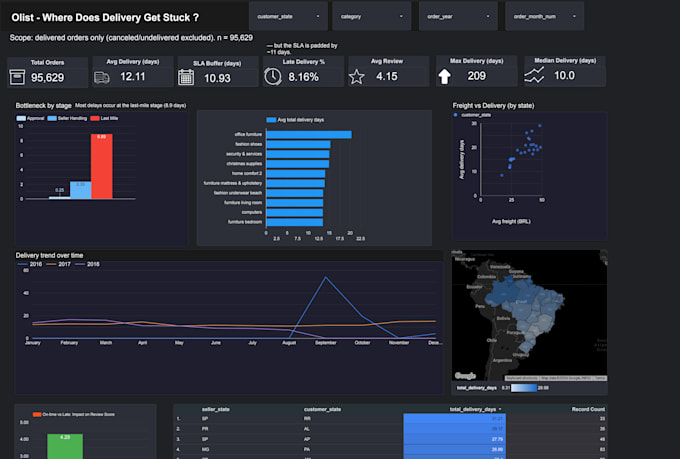Click the Max Delivery value 209
This screenshot has height=459, width=680.
click(x=477, y=76)
